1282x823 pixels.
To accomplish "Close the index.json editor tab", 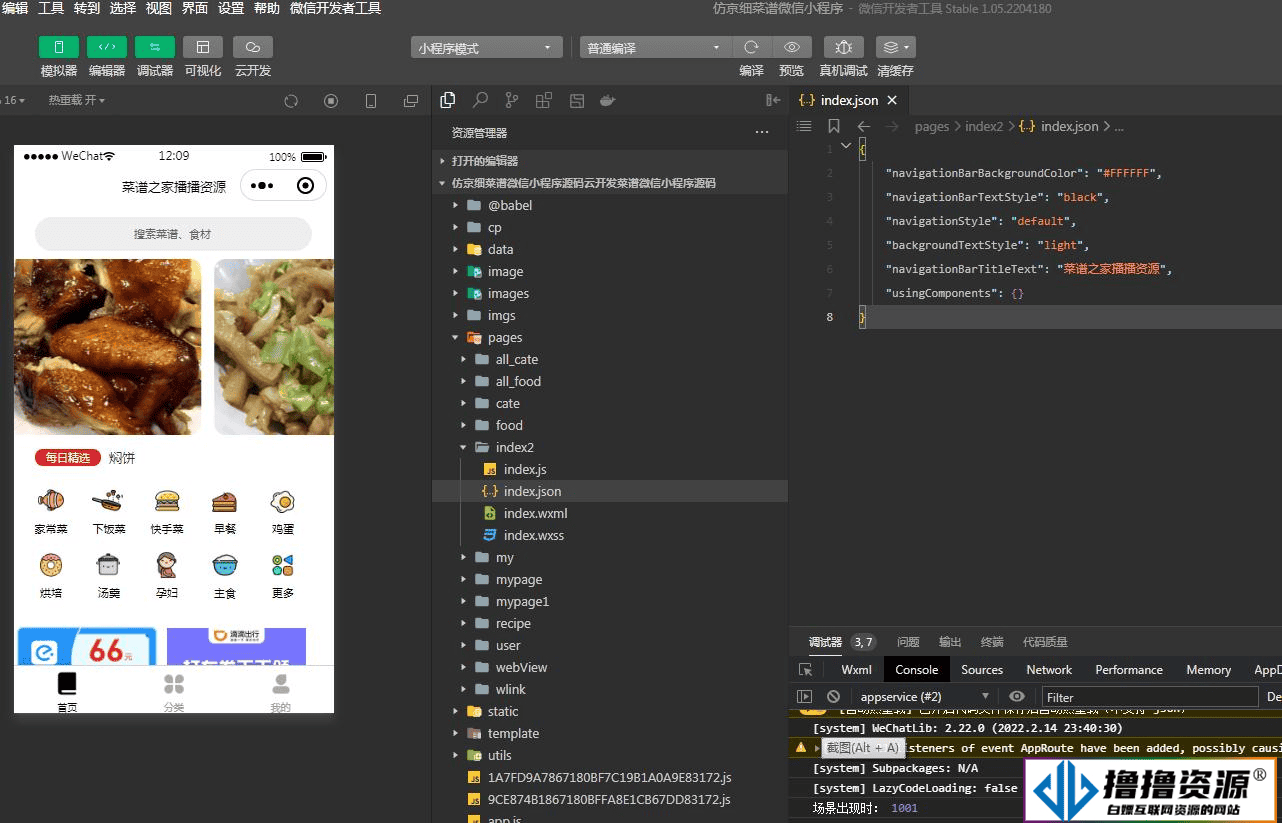I will coord(892,100).
